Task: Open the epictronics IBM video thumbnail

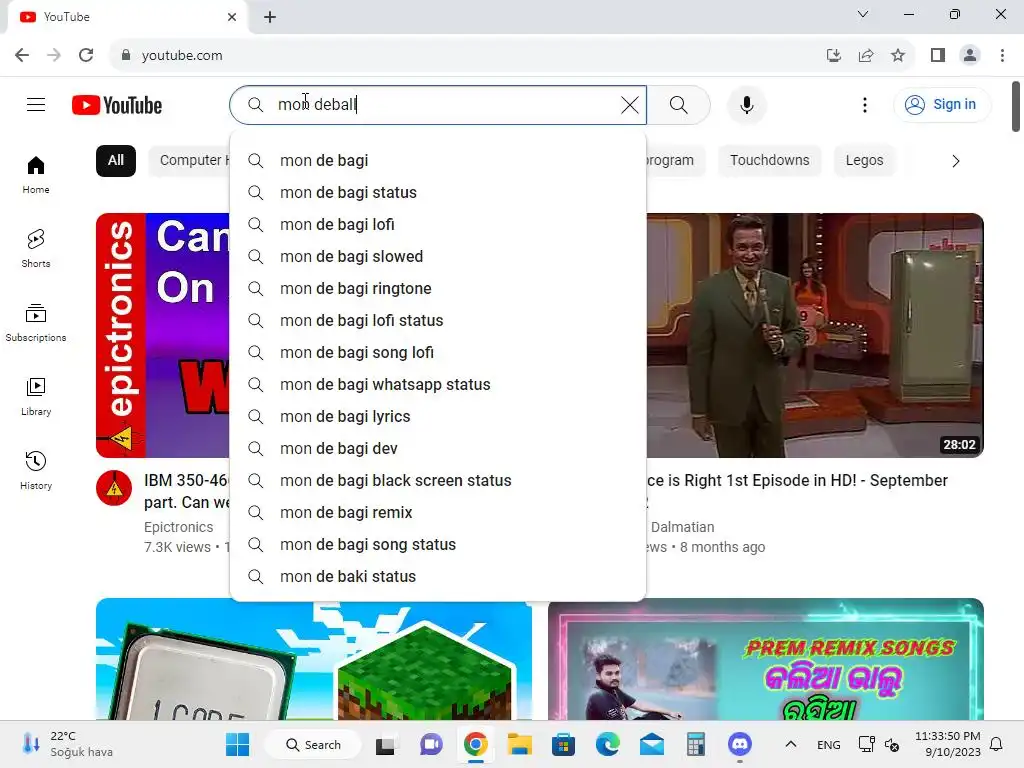Action: click(163, 335)
